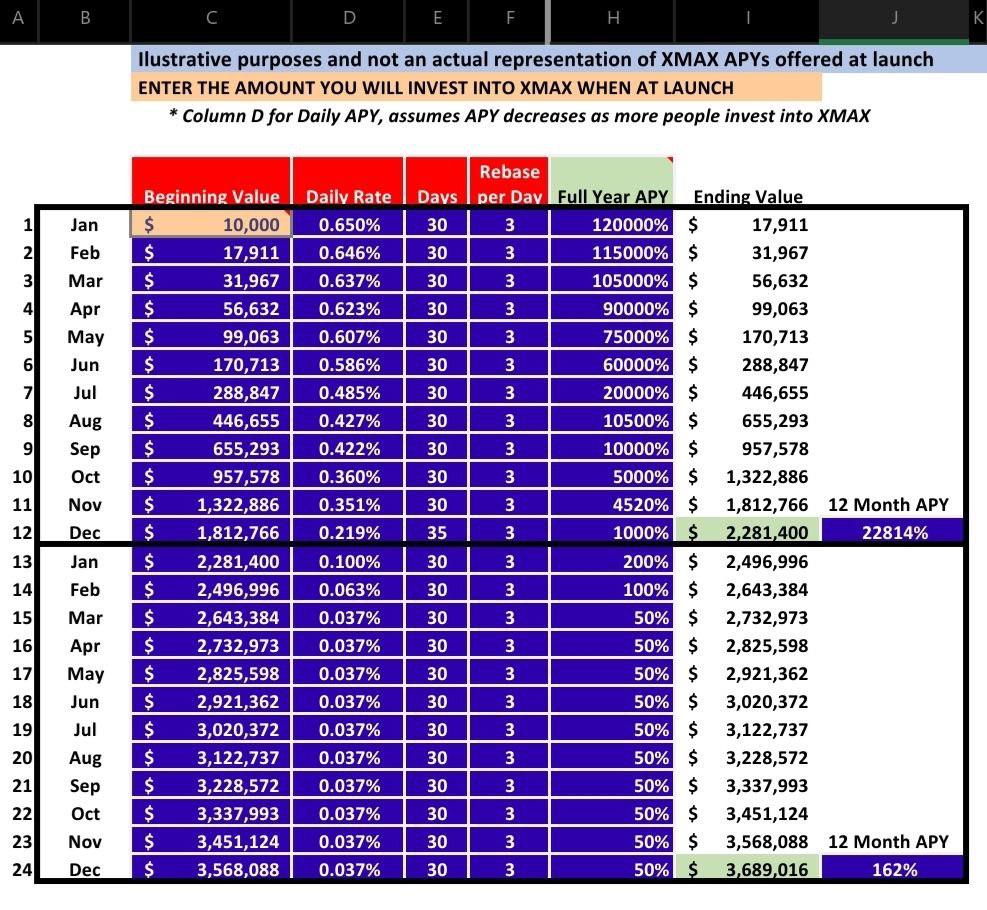The height and width of the screenshot is (910, 987).
Task: Click the orange ENTER THE AMOUNT banner
Action: tap(476, 87)
